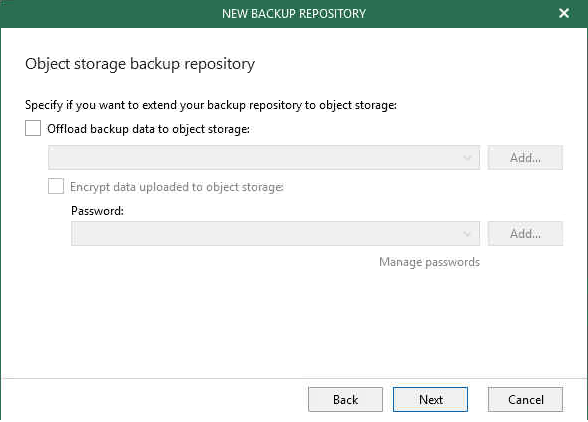Proceed with the Next button
The height and width of the screenshot is (422, 588).
pos(430,399)
